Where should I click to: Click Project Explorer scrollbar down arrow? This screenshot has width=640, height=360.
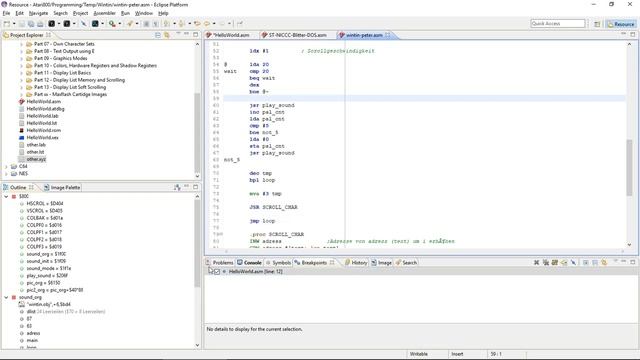click(198, 176)
